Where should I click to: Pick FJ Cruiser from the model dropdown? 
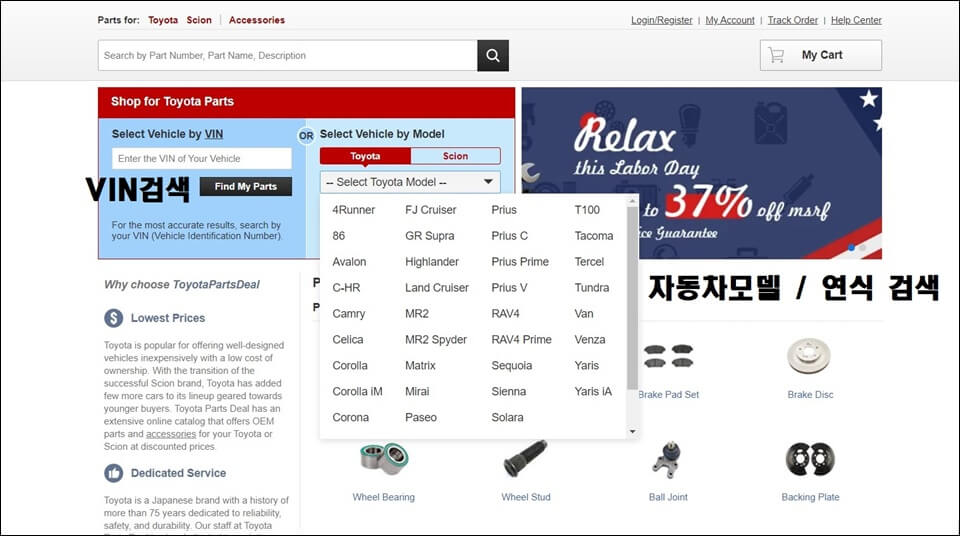tap(430, 210)
